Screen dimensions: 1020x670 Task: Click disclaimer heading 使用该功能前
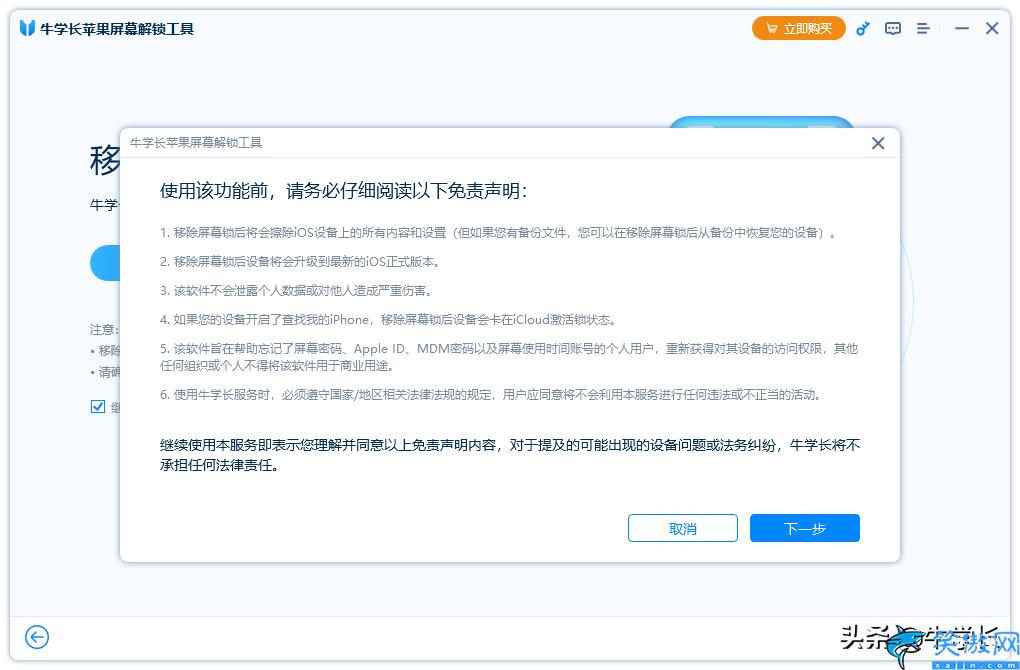343,191
